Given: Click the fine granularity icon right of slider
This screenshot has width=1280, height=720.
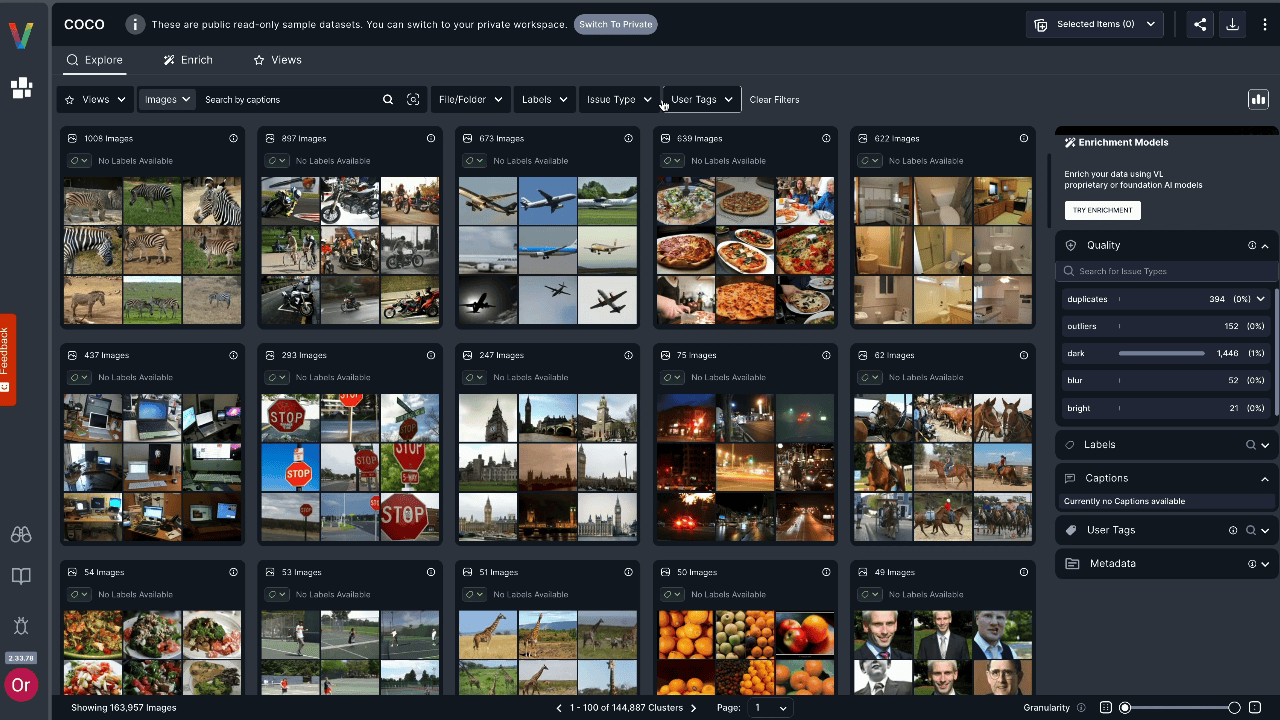Looking at the screenshot, I should [1255, 707].
